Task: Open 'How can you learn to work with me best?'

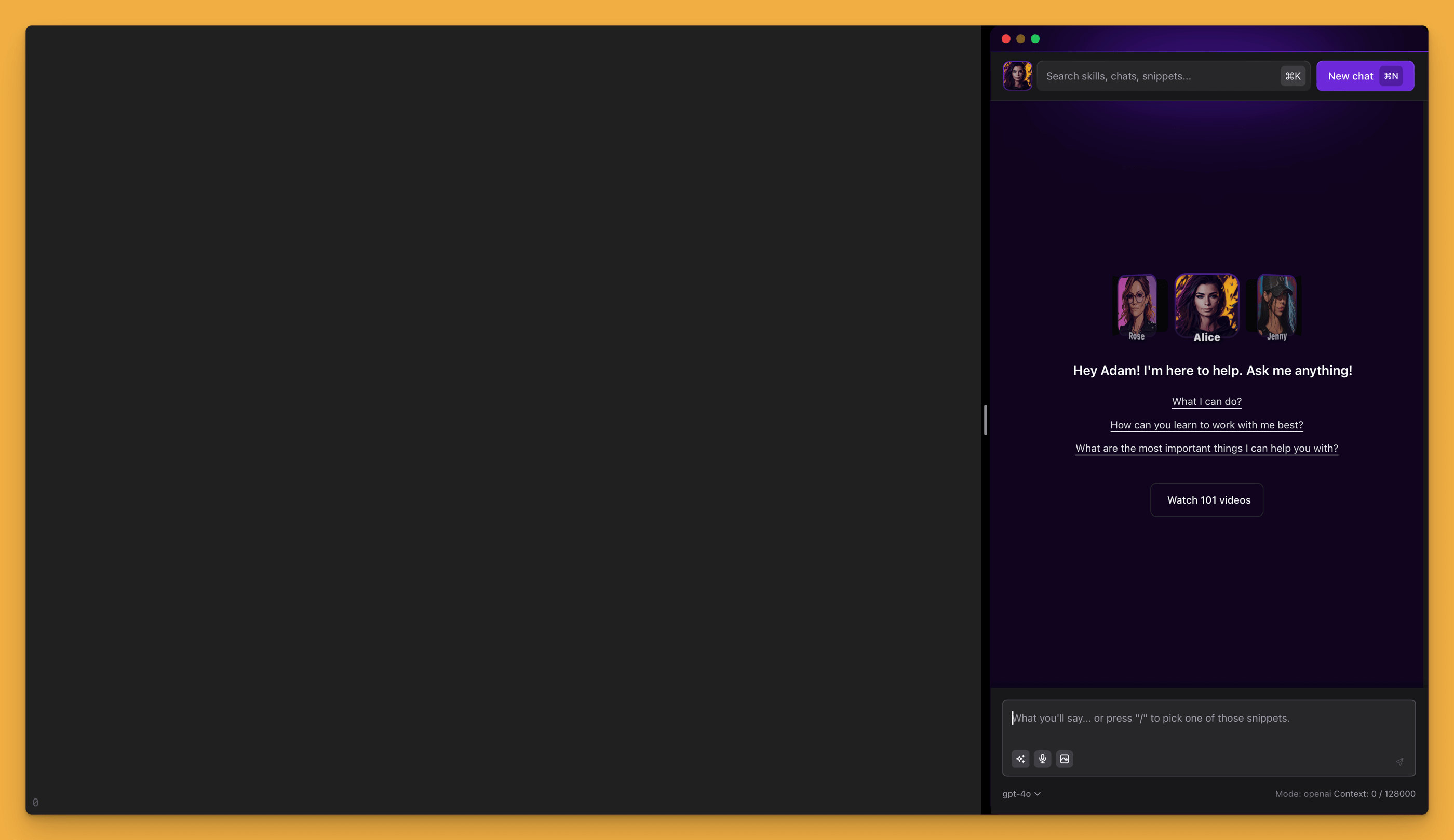Action: pos(1206,425)
